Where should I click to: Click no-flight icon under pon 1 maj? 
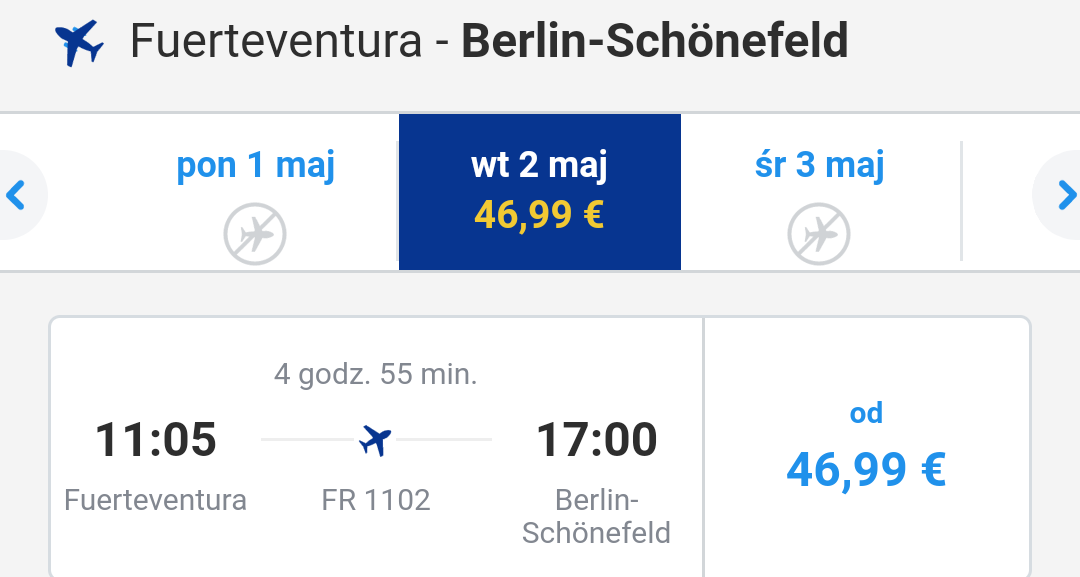pyautogui.click(x=255, y=234)
